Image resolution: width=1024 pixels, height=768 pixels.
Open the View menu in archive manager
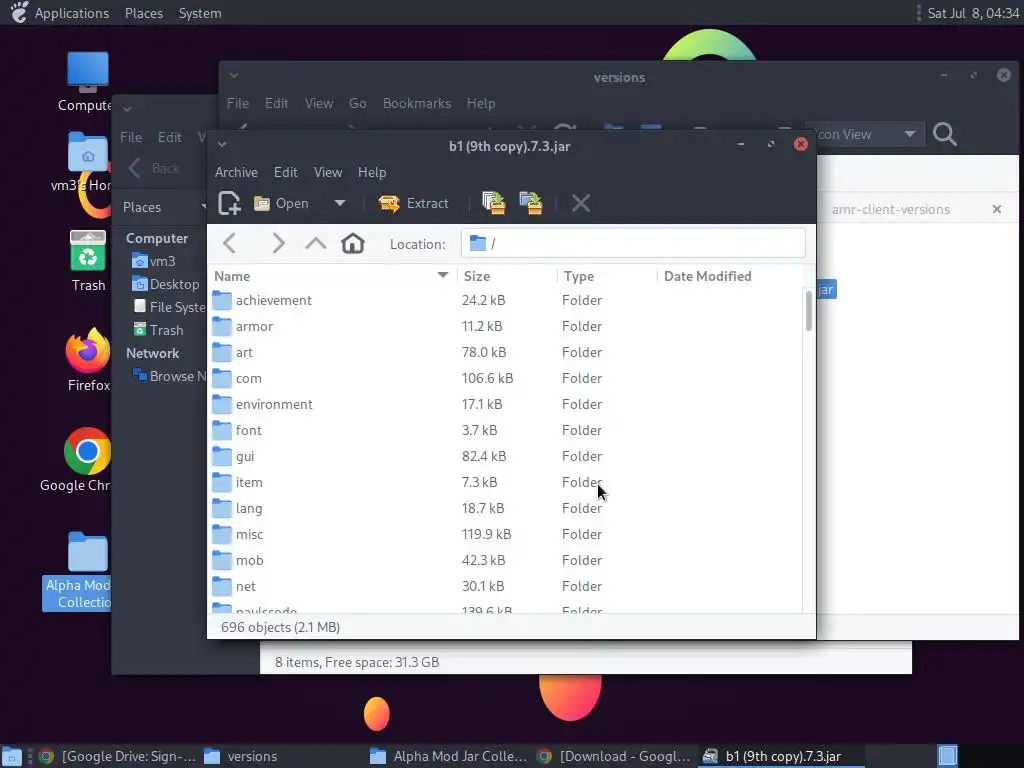pyautogui.click(x=328, y=172)
